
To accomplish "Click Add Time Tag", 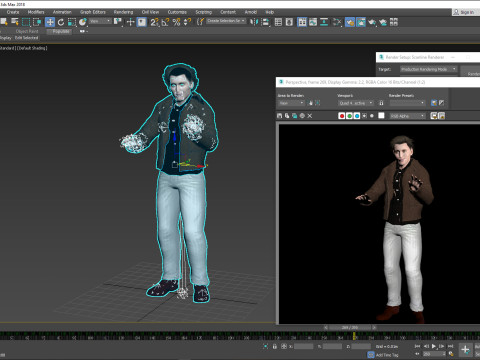I will pos(387,355).
